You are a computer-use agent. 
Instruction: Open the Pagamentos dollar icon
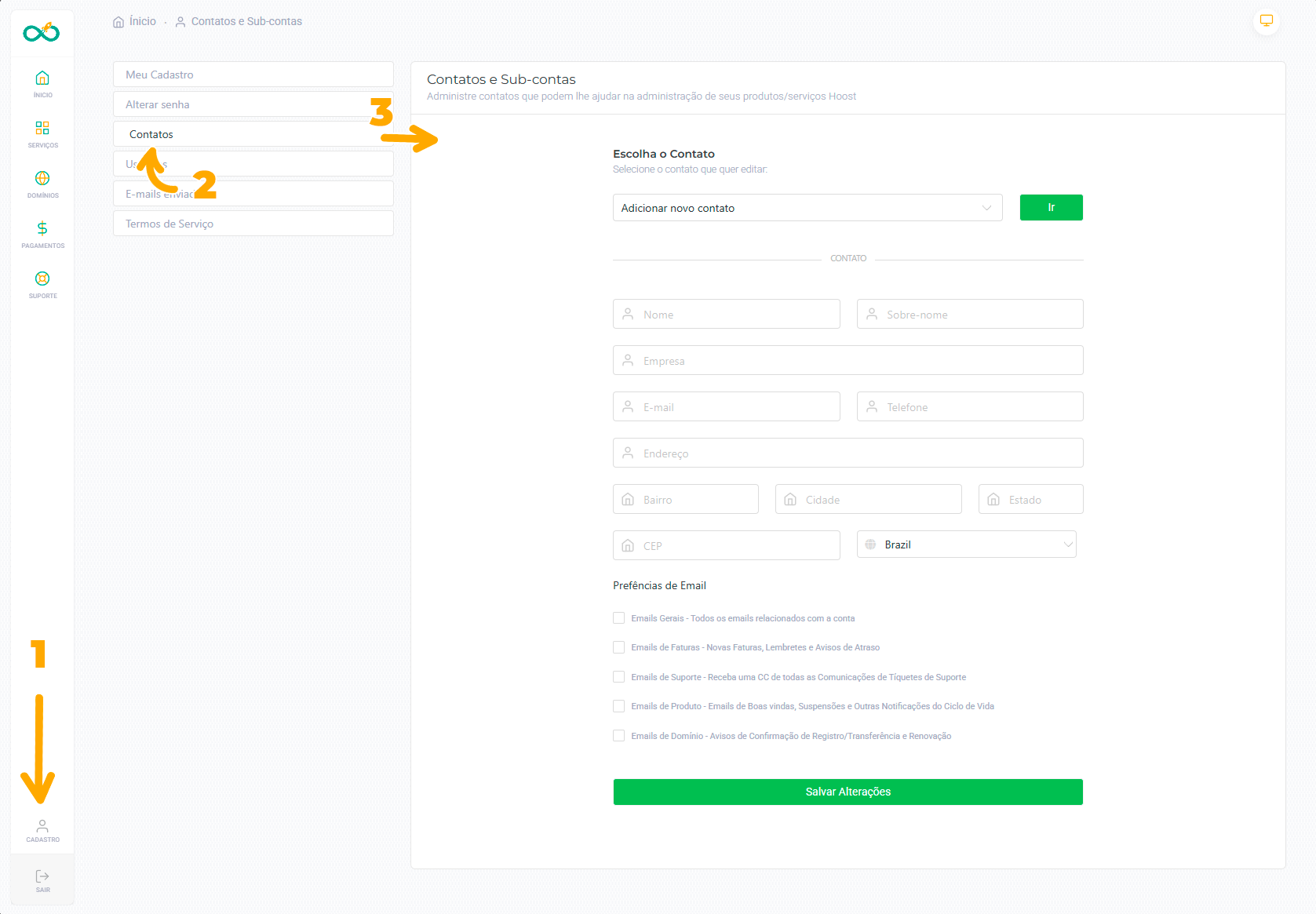tap(42, 229)
